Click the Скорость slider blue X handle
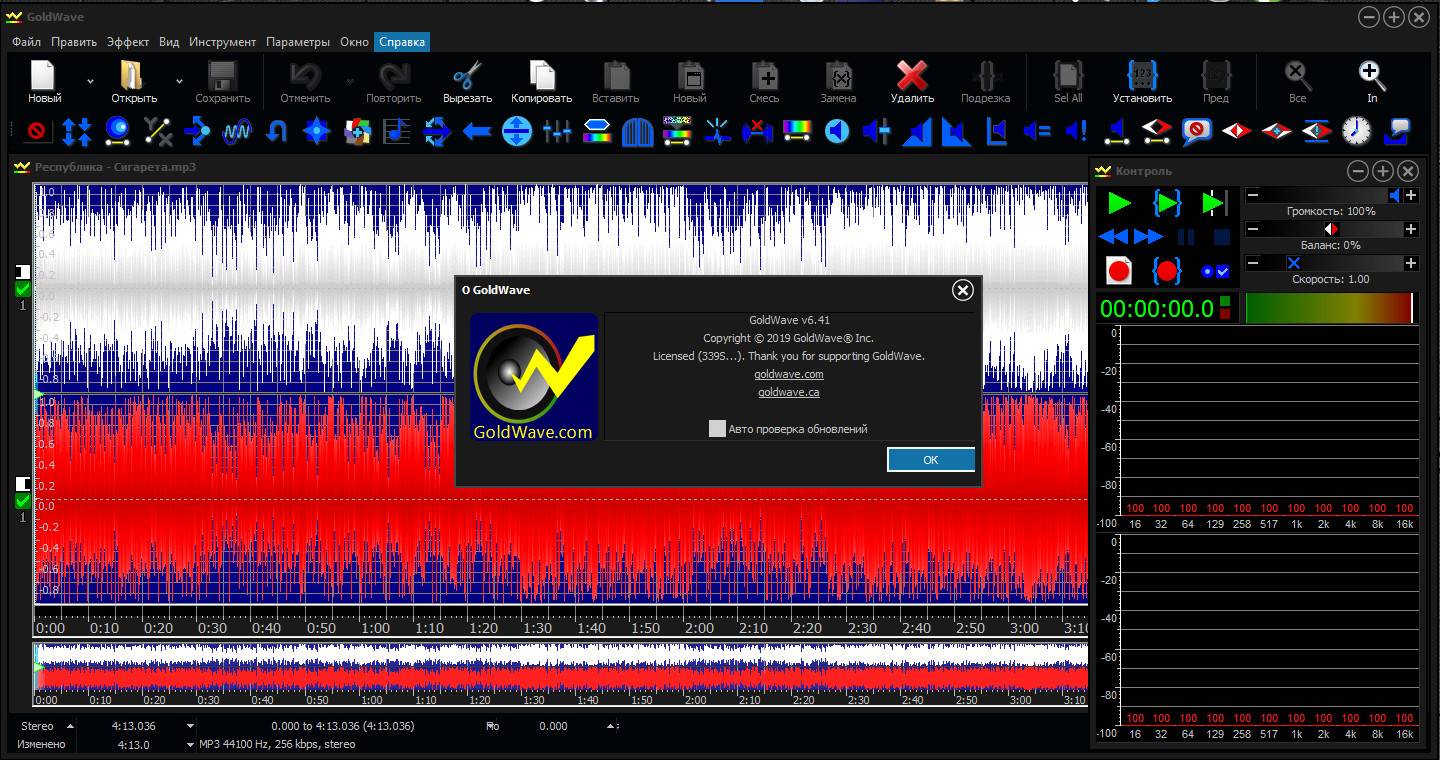The height and width of the screenshot is (760, 1440). (x=1293, y=263)
